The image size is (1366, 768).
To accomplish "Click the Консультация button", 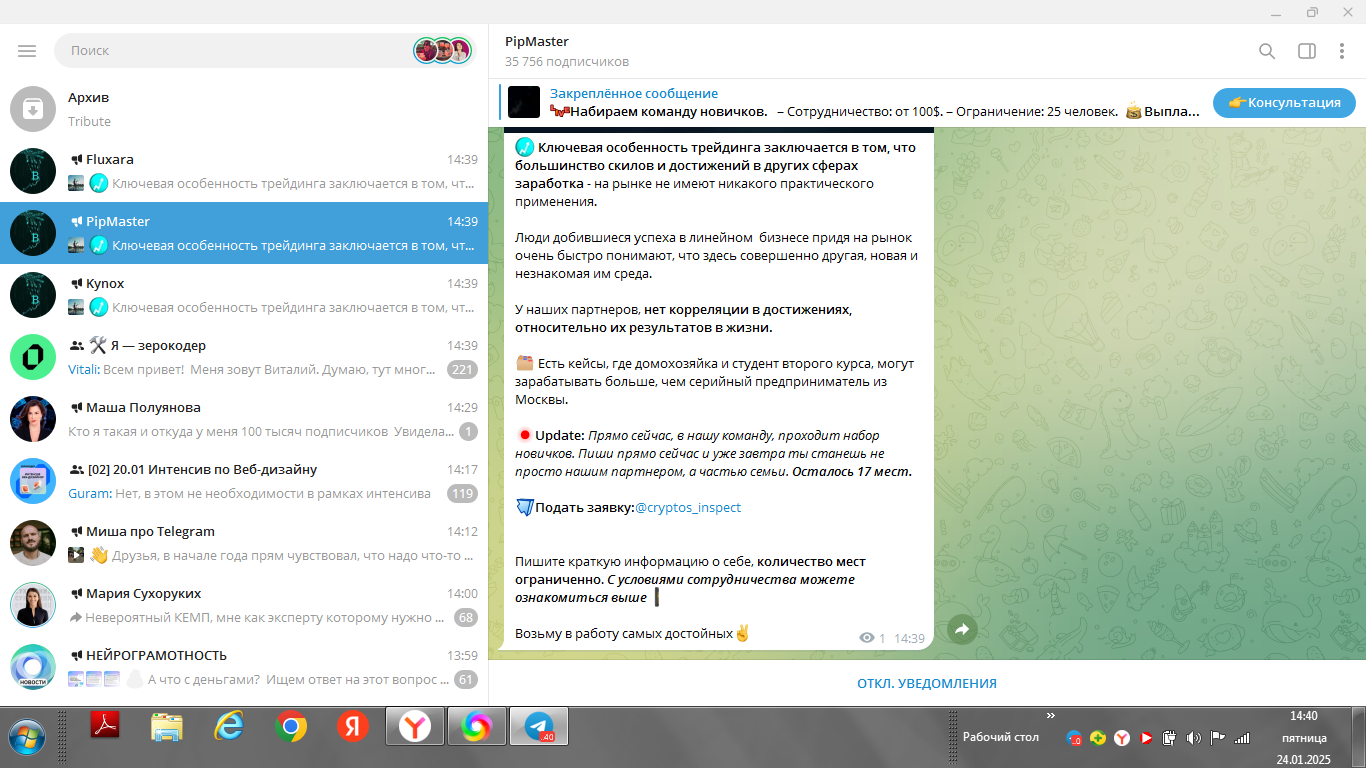I will pos(1284,102).
